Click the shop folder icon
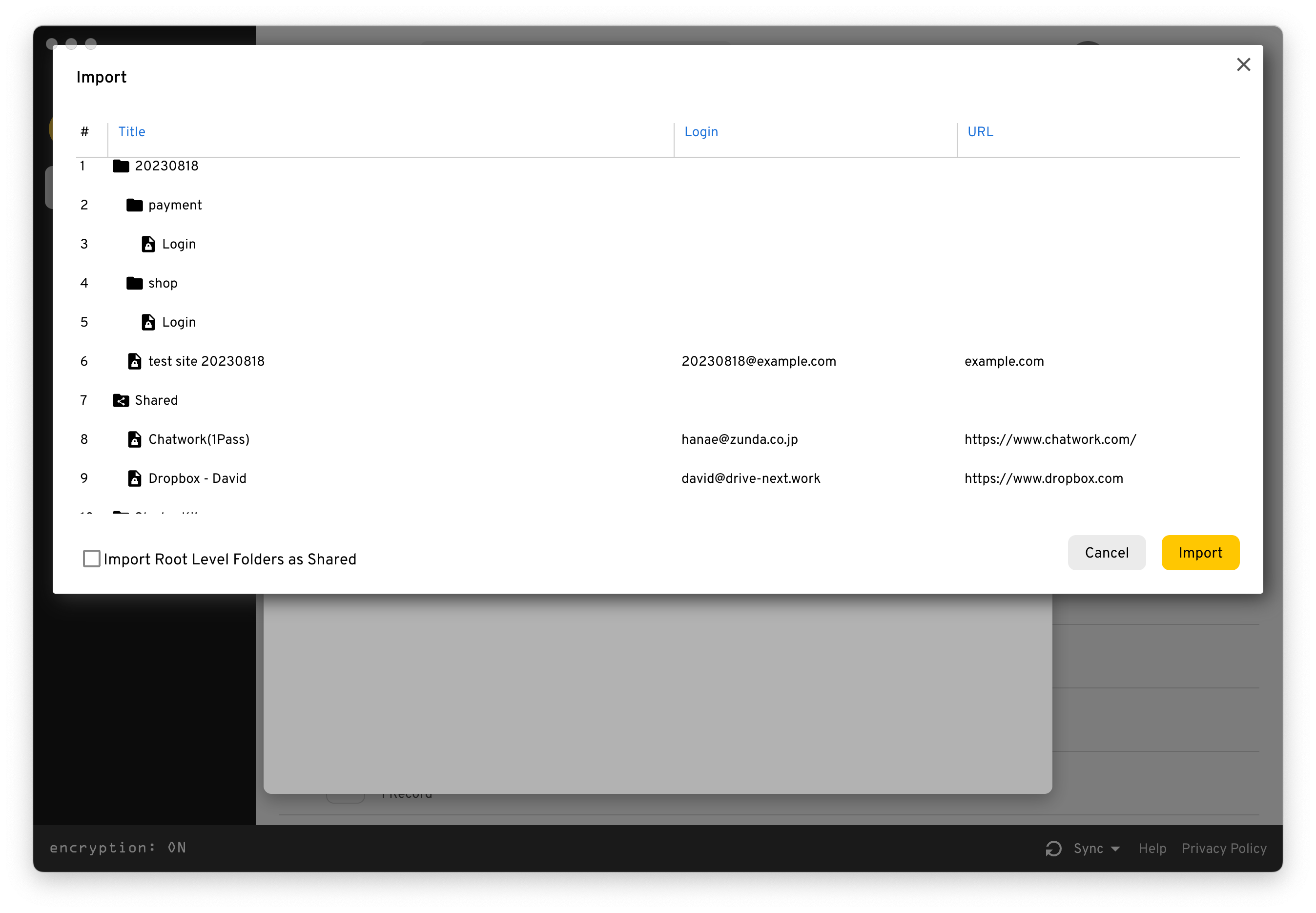 pos(134,283)
